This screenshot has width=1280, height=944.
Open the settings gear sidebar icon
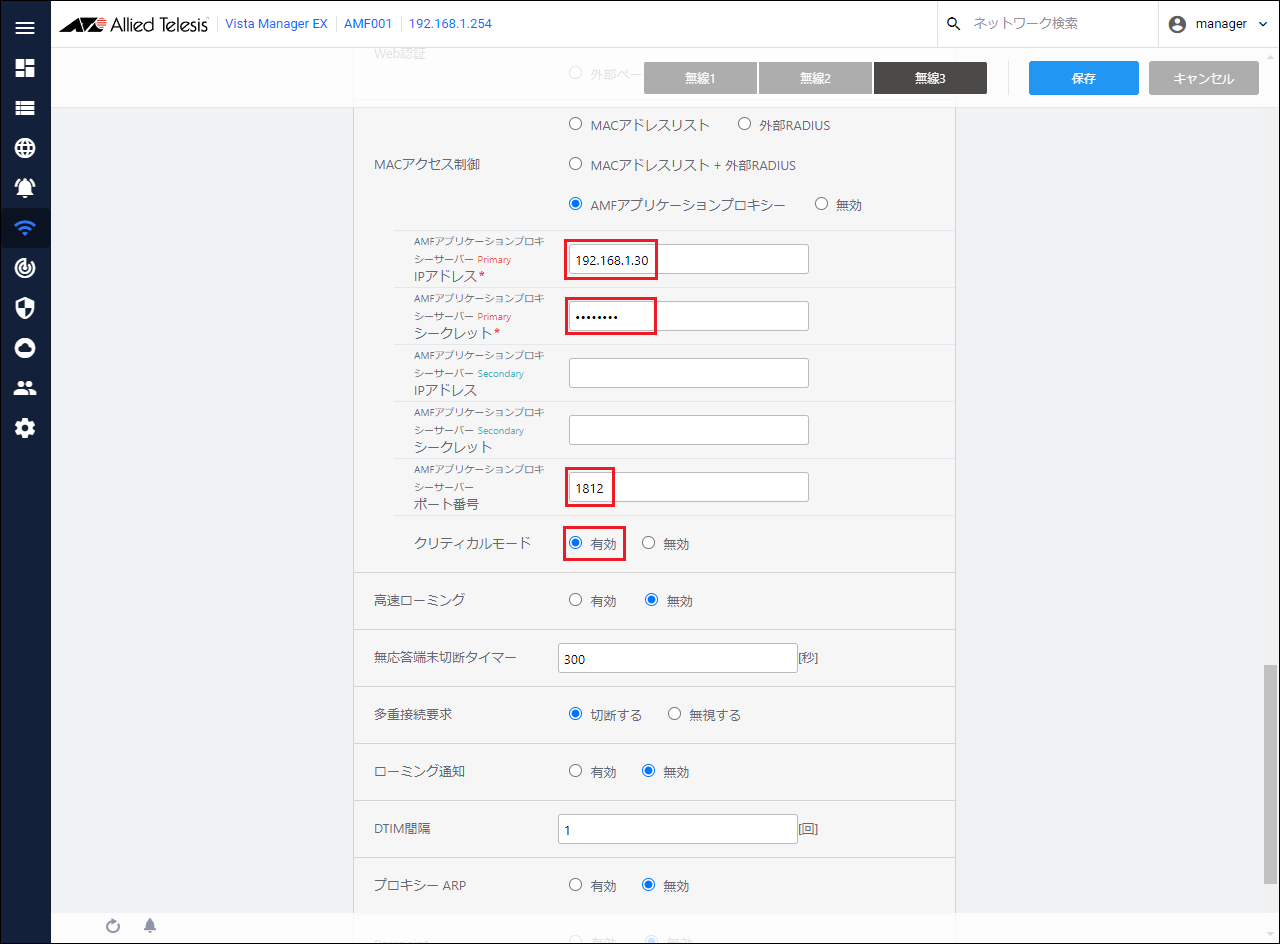pos(25,428)
